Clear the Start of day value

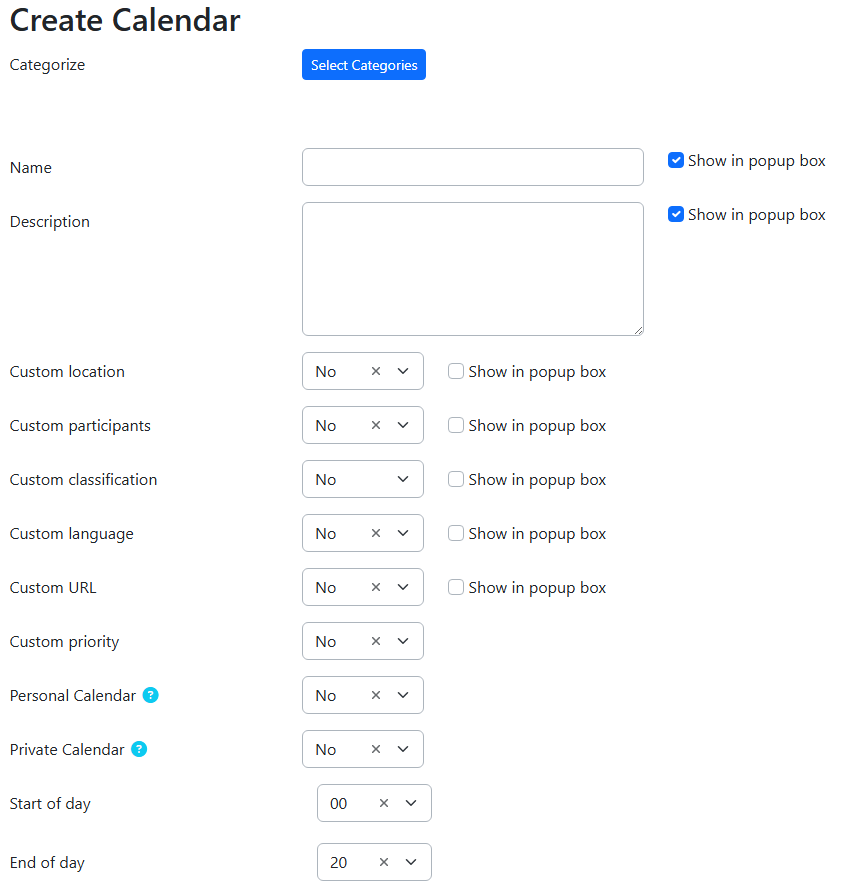pyautogui.click(x=384, y=803)
